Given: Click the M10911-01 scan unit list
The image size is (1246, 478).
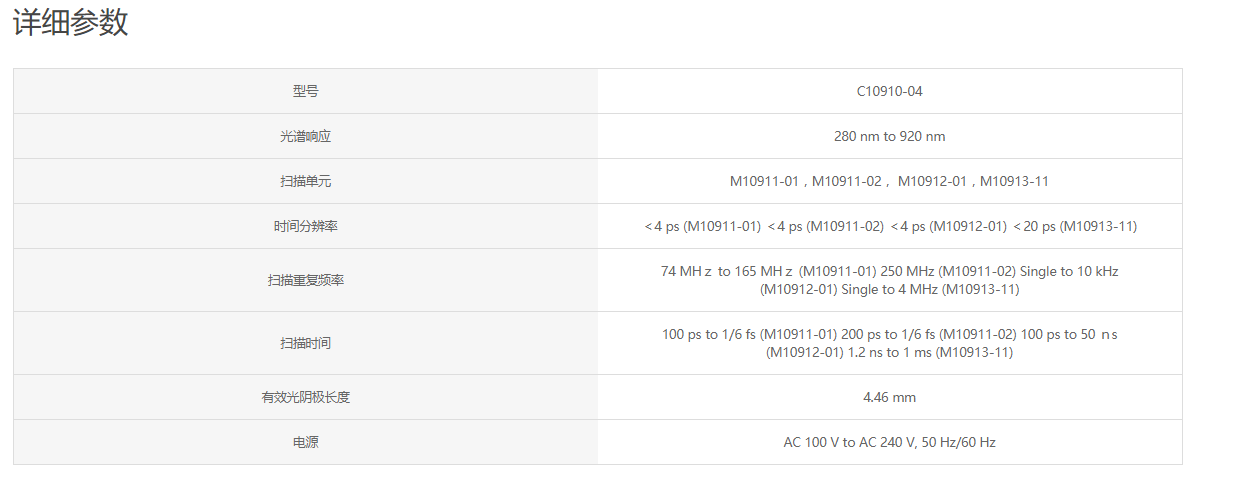Looking at the screenshot, I should click(x=890, y=181).
